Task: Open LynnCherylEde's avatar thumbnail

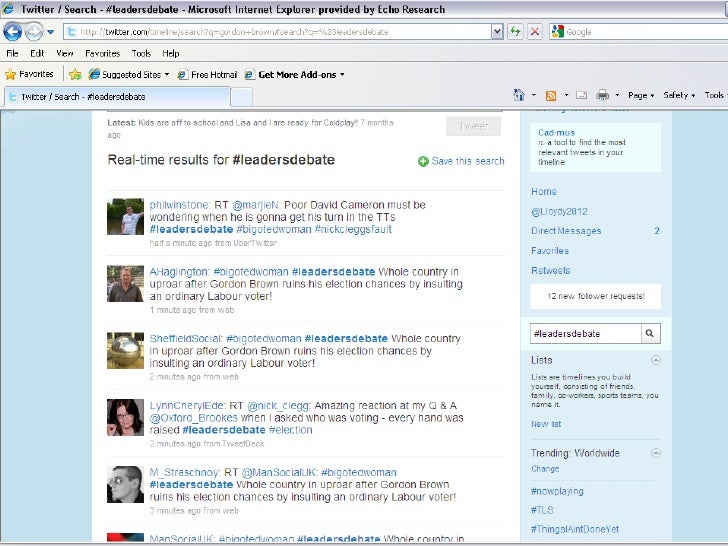Action: (x=125, y=417)
